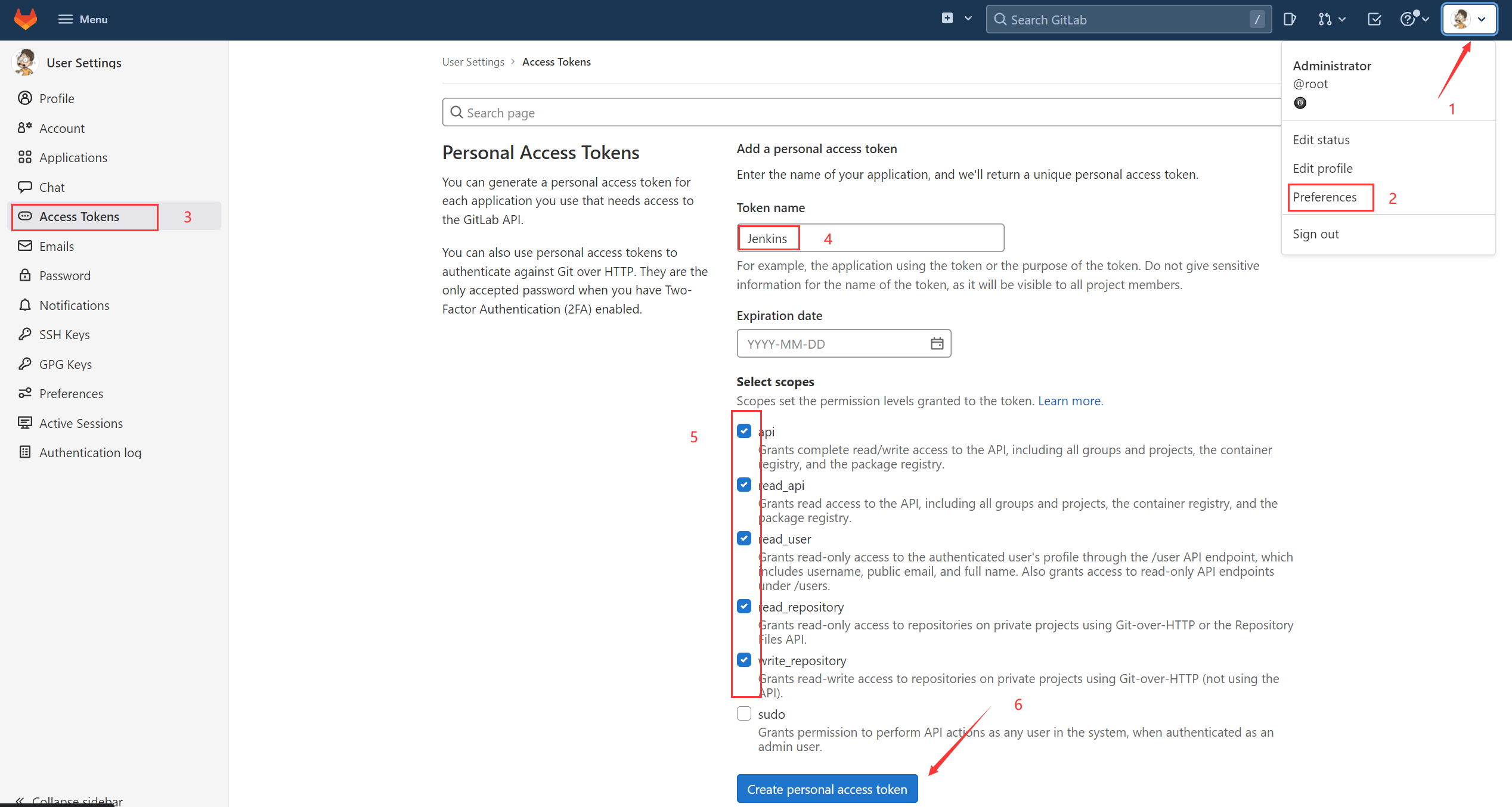
Task: Click the merge requests icon
Action: [x=1326, y=19]
